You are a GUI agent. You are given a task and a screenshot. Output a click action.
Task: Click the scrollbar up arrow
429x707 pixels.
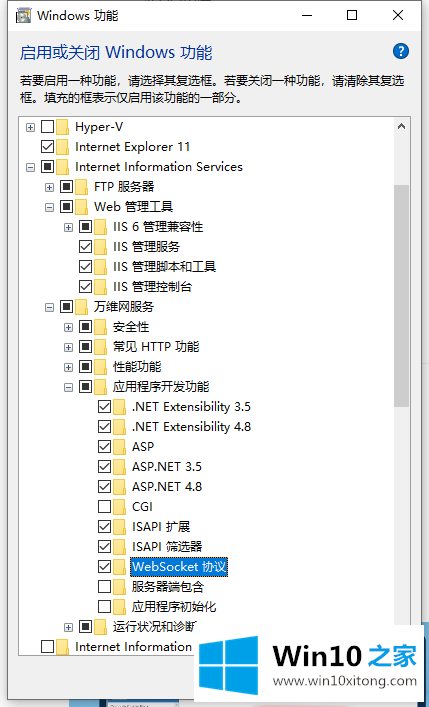point(401,127)
